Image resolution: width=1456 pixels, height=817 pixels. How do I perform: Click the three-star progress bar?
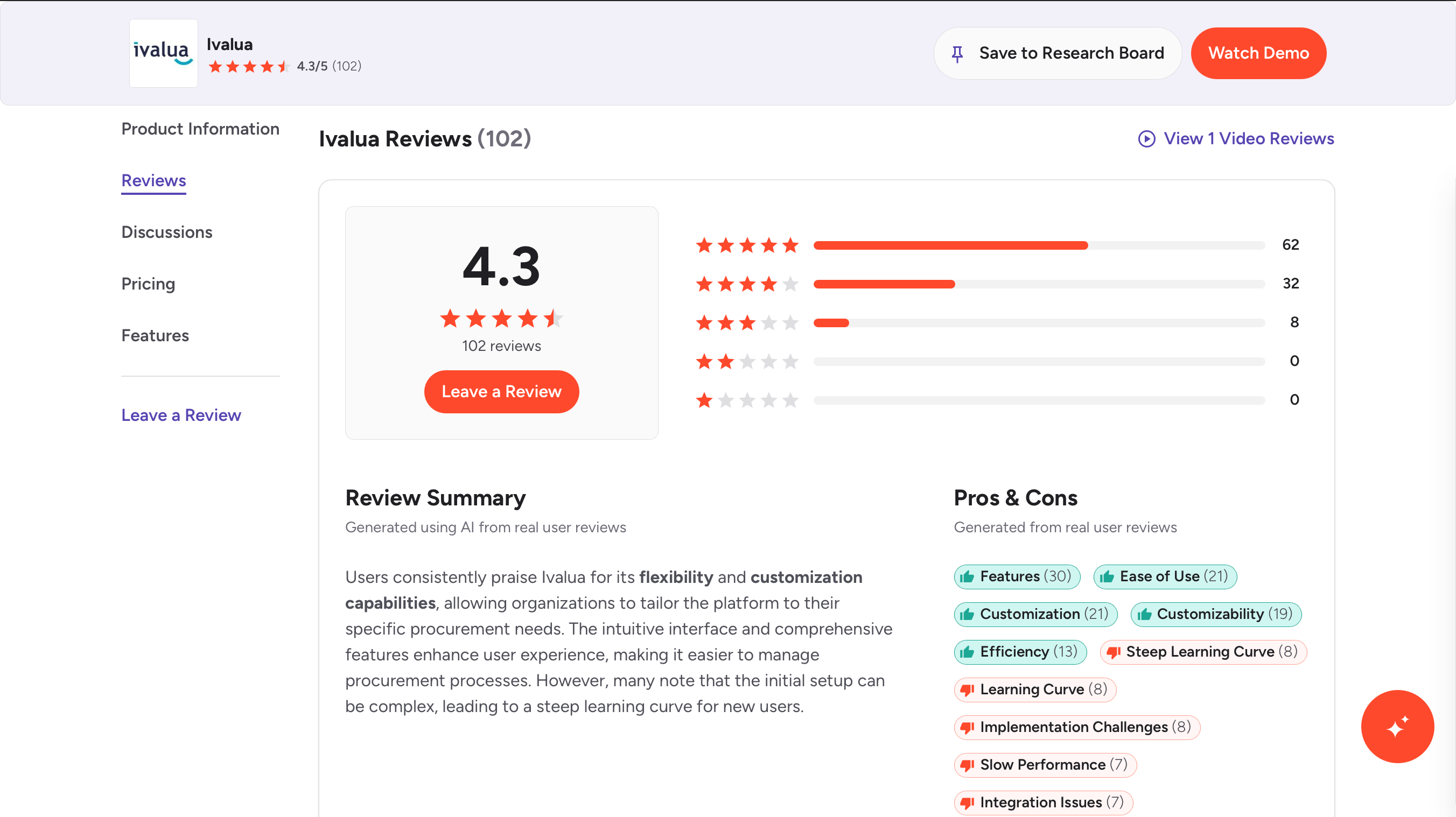[1039, 322]
